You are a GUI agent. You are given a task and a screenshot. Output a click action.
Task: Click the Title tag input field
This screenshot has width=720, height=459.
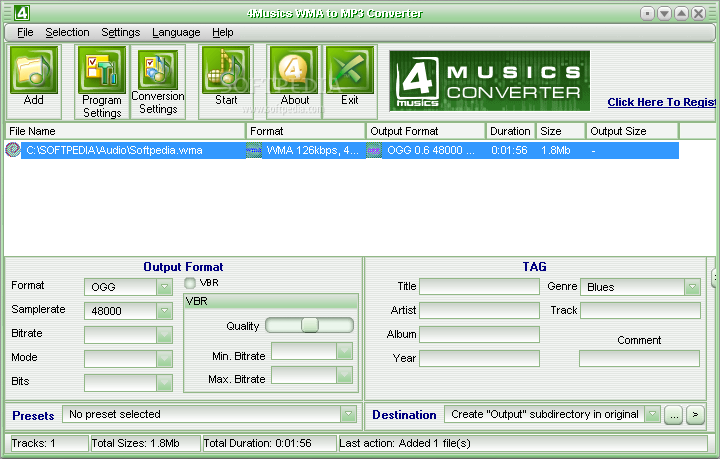(x=479, y=287)
